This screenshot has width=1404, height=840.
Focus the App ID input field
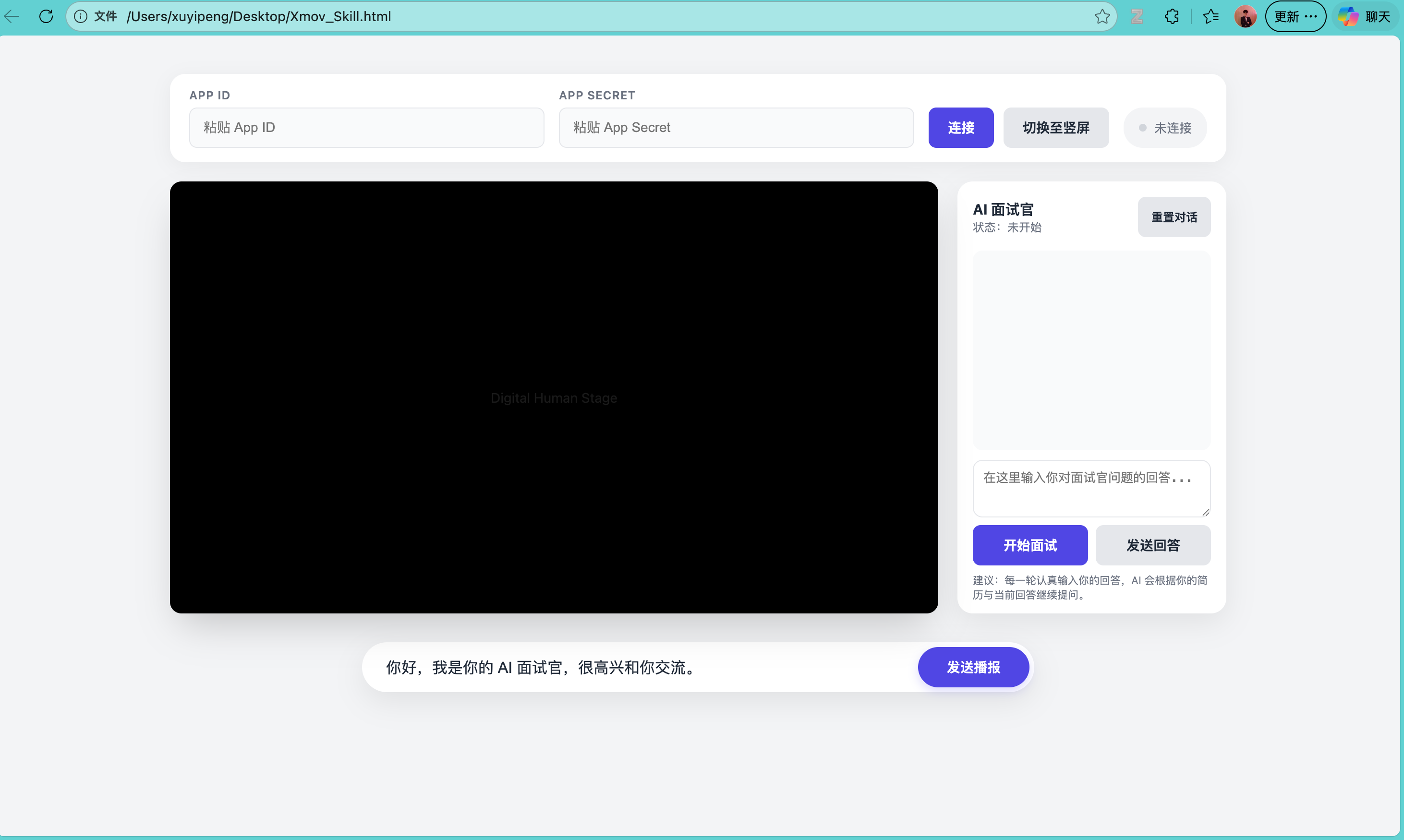point(366,128)
